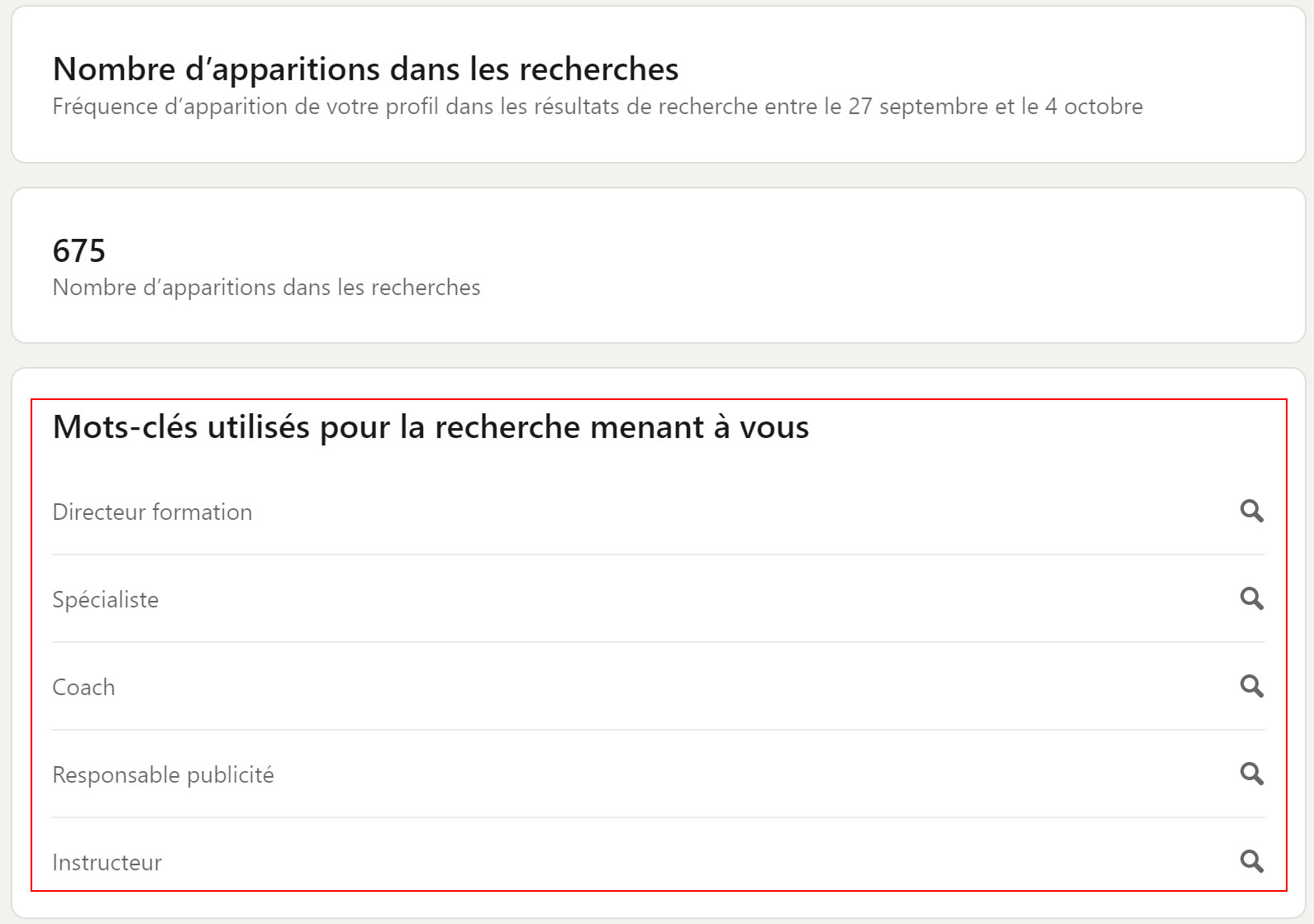Click the word 'Fréquence' in the subtitle
The image size is (1314, 924).
(x=105, y=107)
